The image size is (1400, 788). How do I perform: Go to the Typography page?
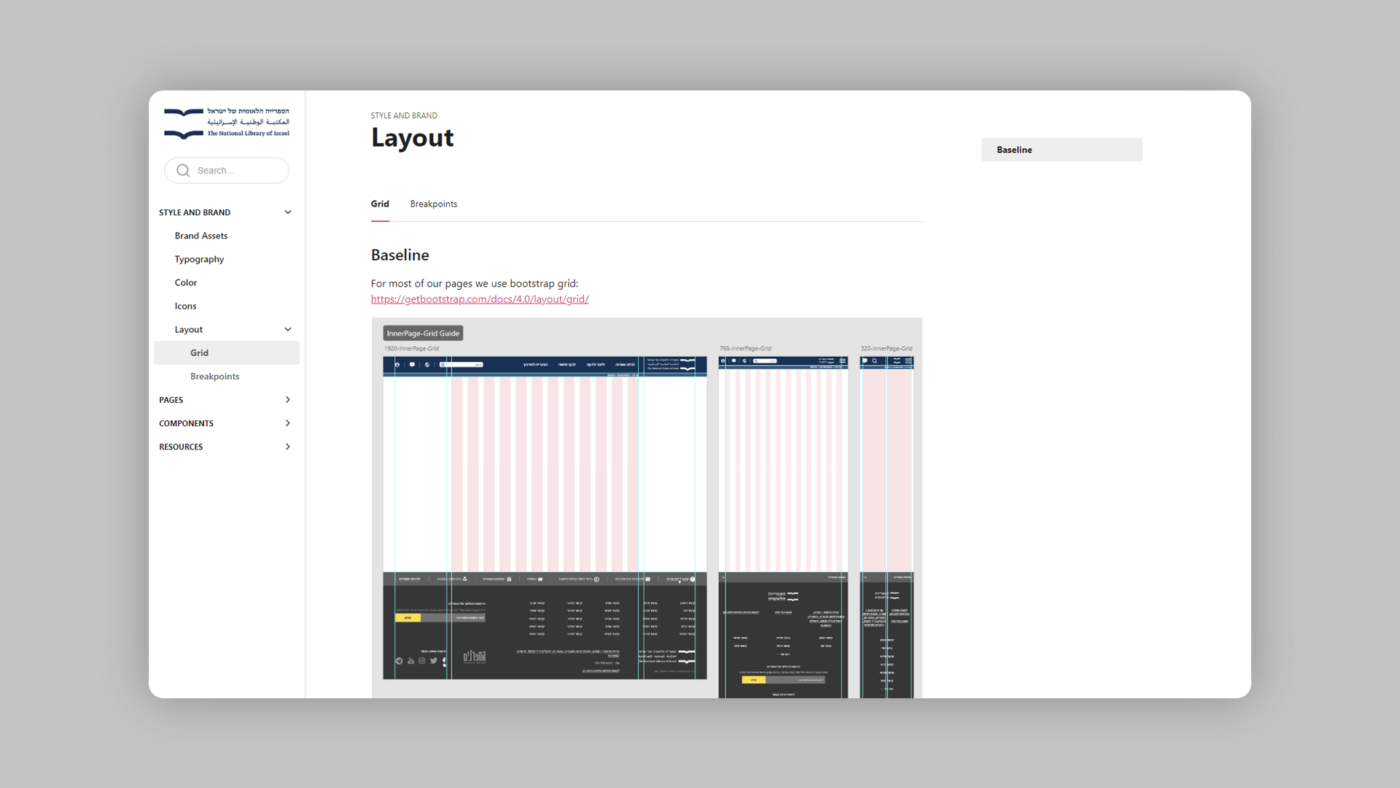point(199,259)
